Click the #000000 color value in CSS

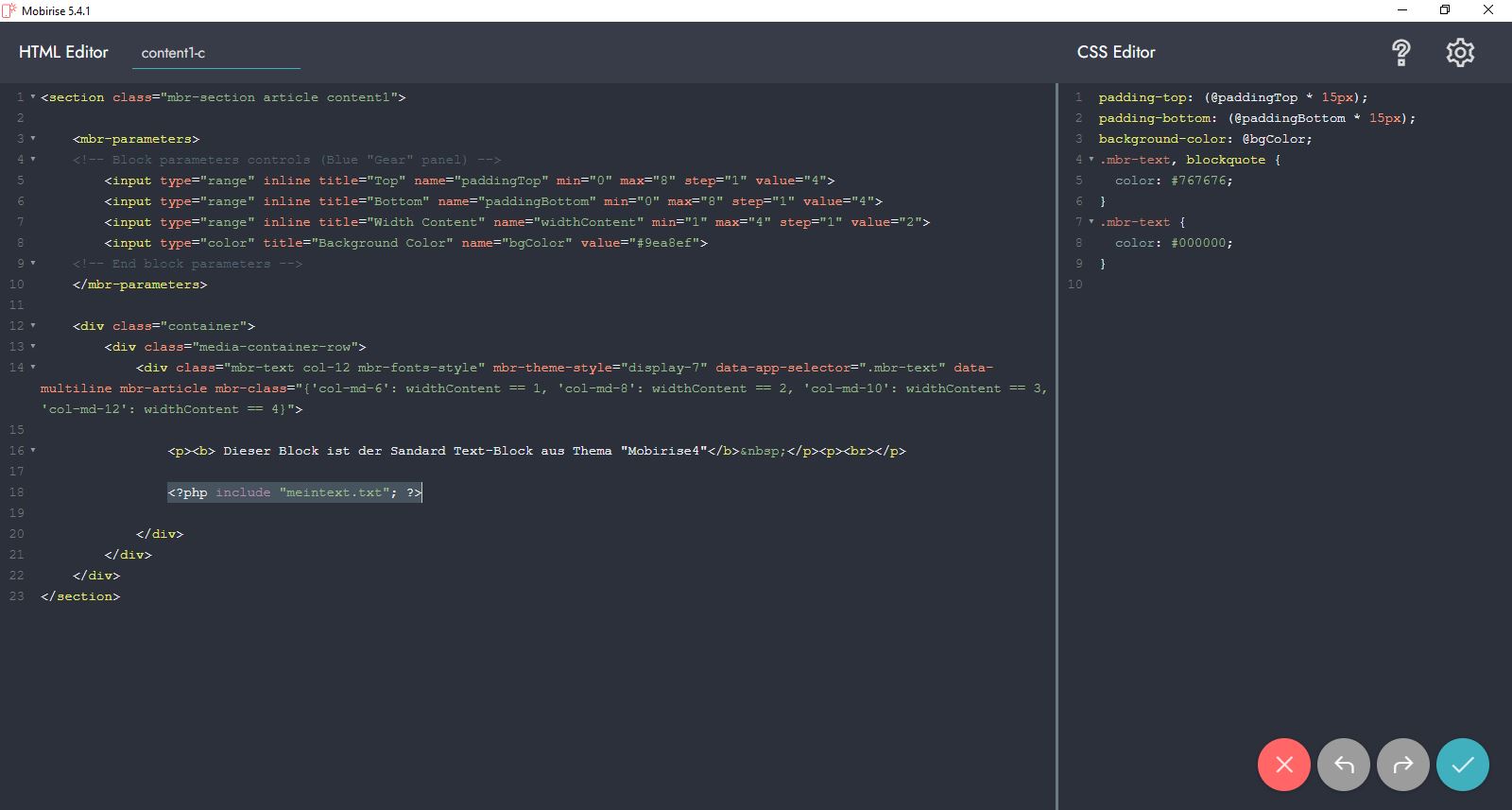tap(1198, 243)
